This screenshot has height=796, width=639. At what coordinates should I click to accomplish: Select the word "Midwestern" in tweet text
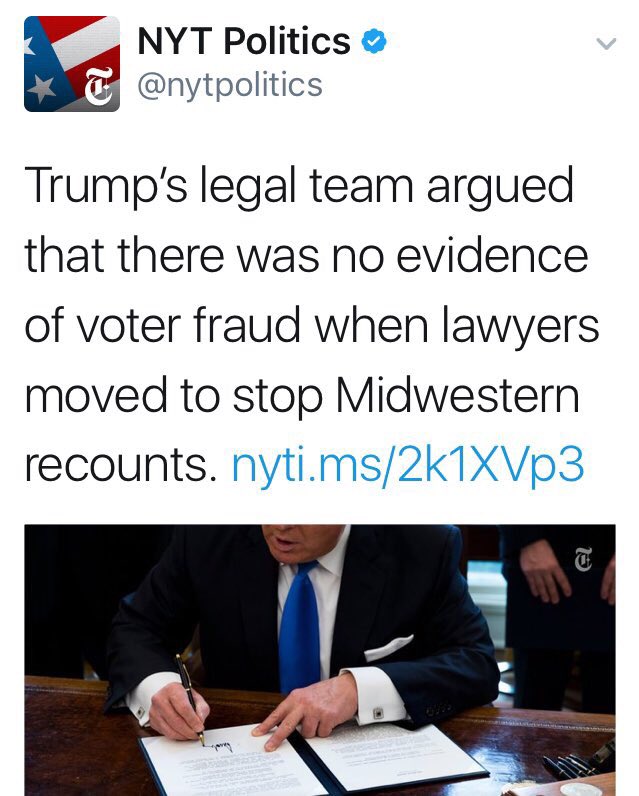(457, 395)
